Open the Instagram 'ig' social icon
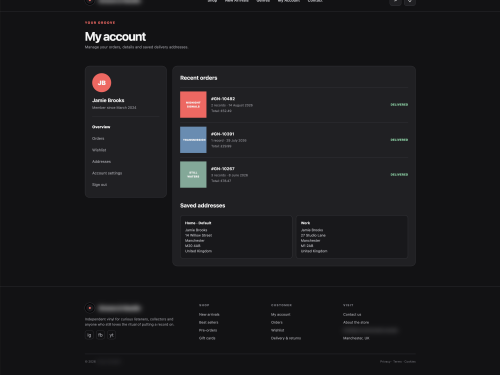This screenshot has height=375, width=500. pyautogui.click(x=89, y=335)
